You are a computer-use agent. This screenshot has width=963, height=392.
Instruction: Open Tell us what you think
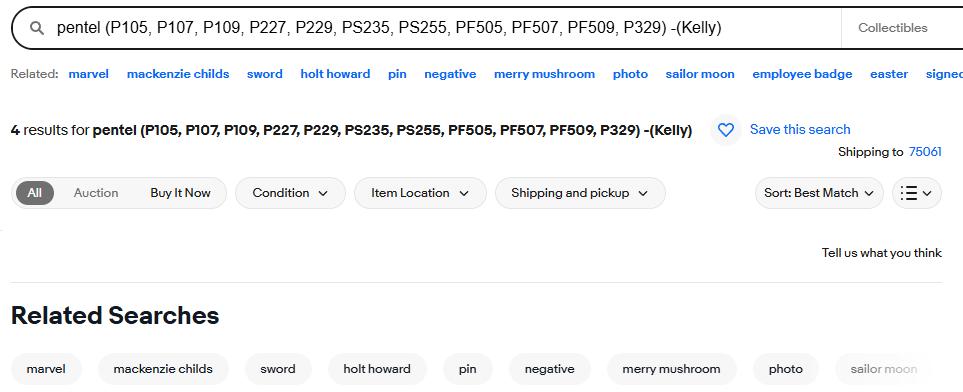point(881,253)
